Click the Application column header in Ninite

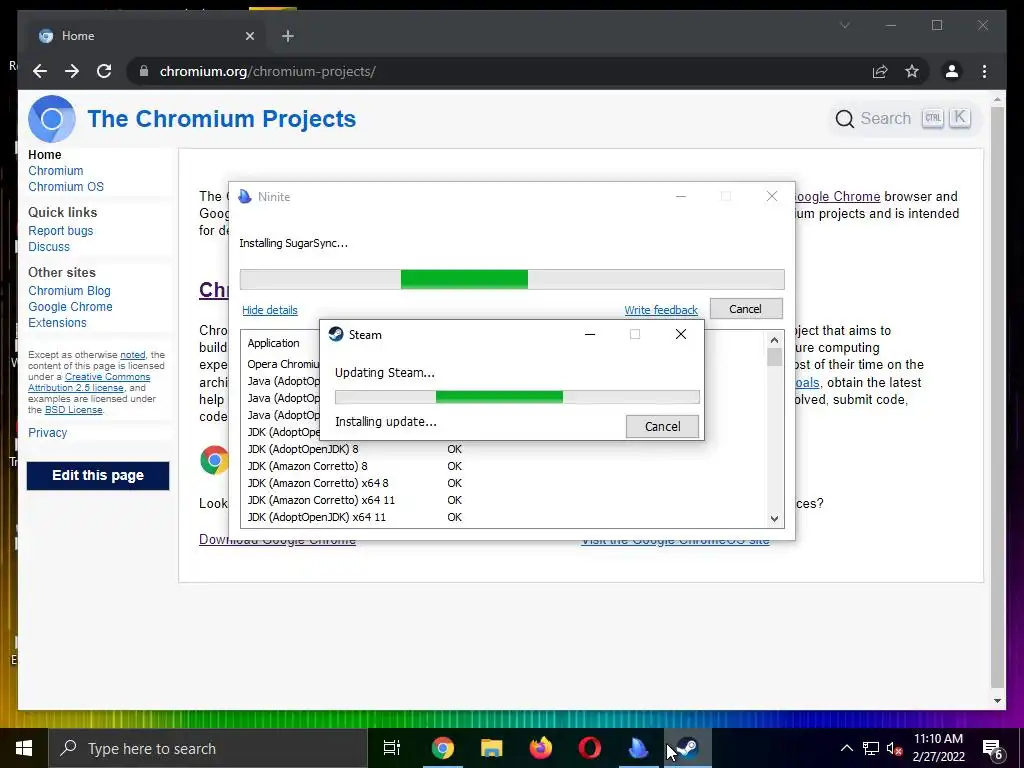(x=274, y=343)
